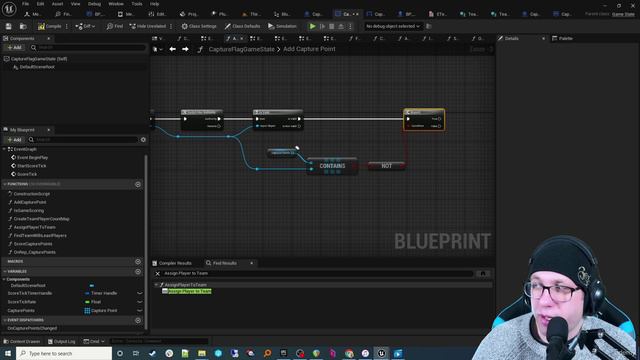Viewport: 640px width, 360px height.
Task: Click the Find toolbar button
Action: coord(114,26)
